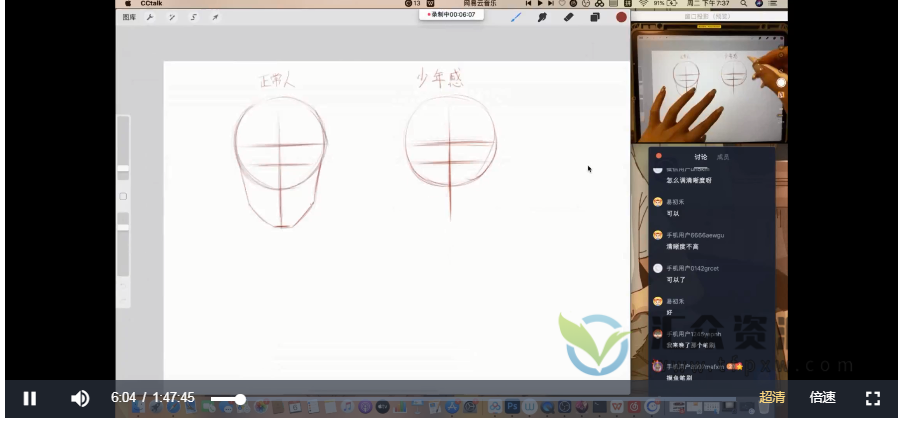The width and height of the screenshot is (900, 421).
Task: Click the Procreate brush opacity slider
Action: [123, 244]
